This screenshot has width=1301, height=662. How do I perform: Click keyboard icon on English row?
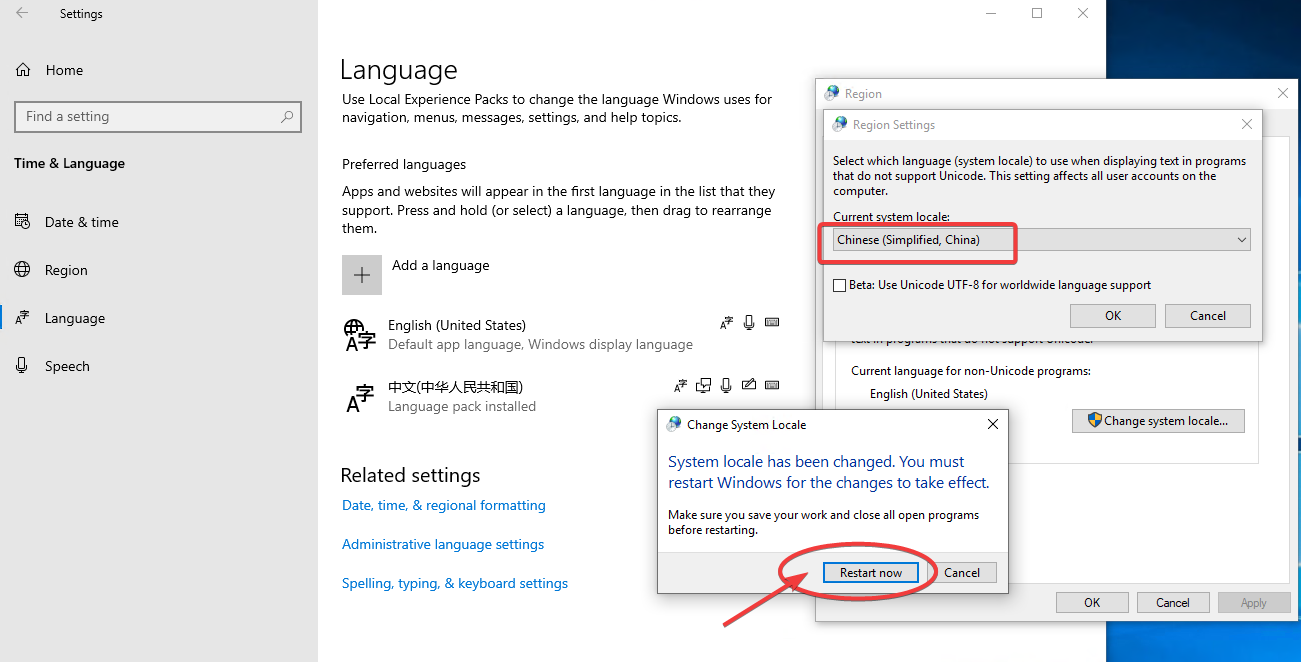click(771, 323)
